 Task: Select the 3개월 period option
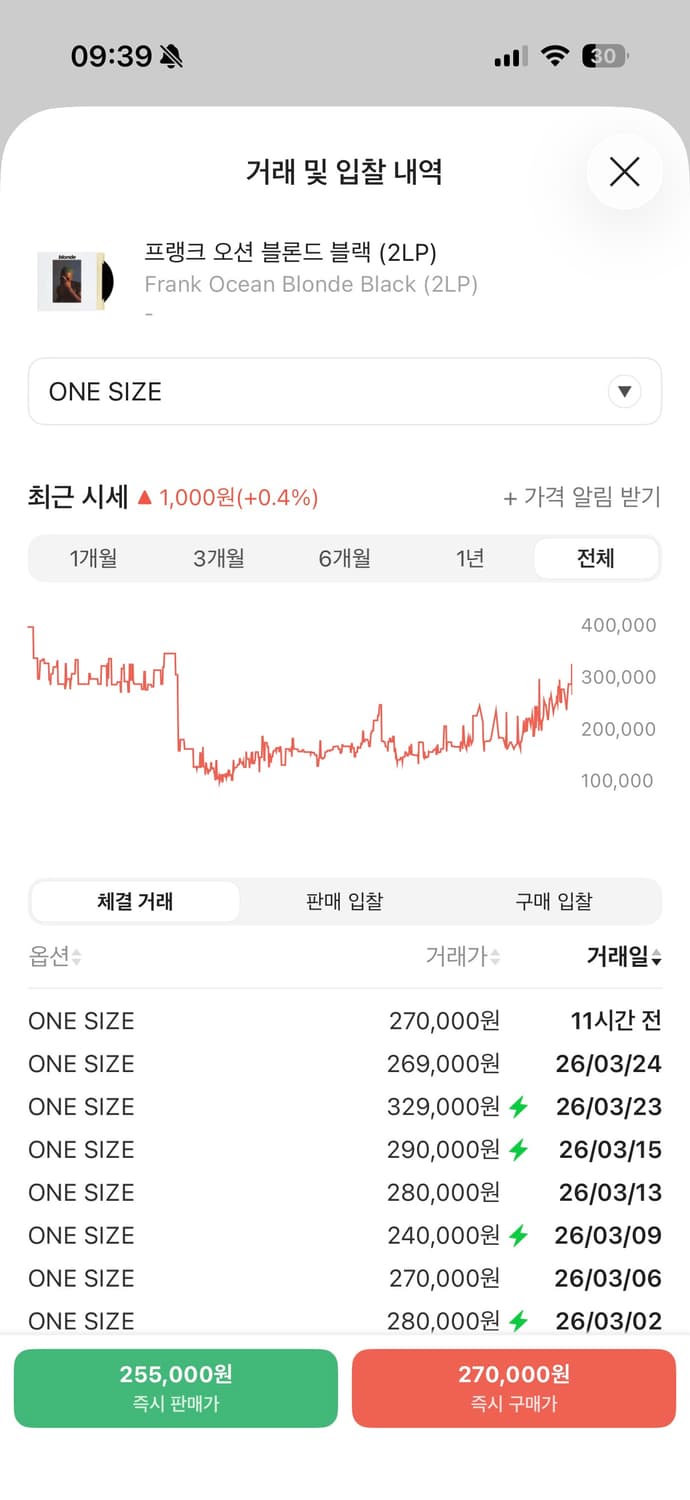click(219, 558)
